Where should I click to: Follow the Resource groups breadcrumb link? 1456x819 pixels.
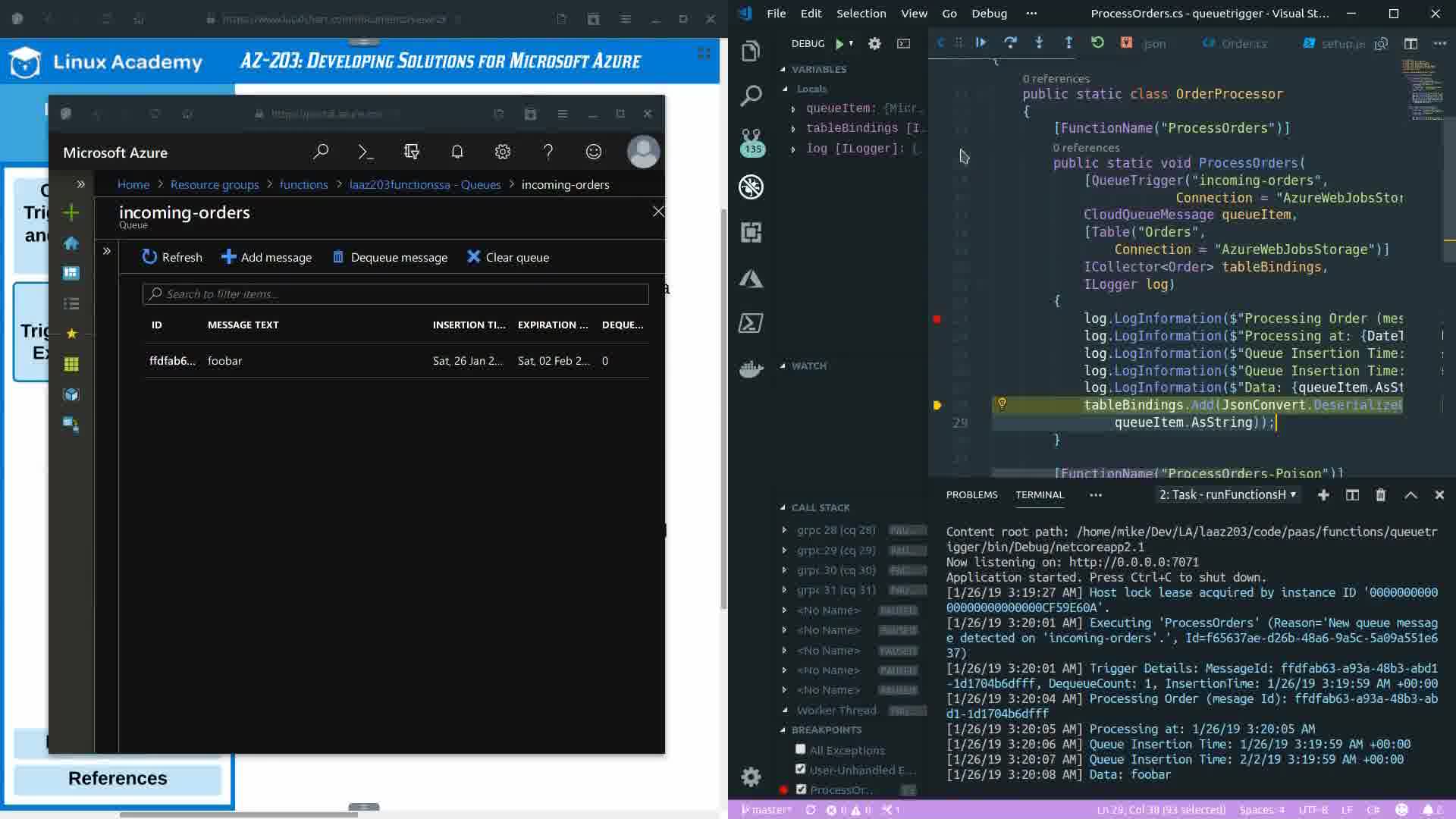(215, 184)
